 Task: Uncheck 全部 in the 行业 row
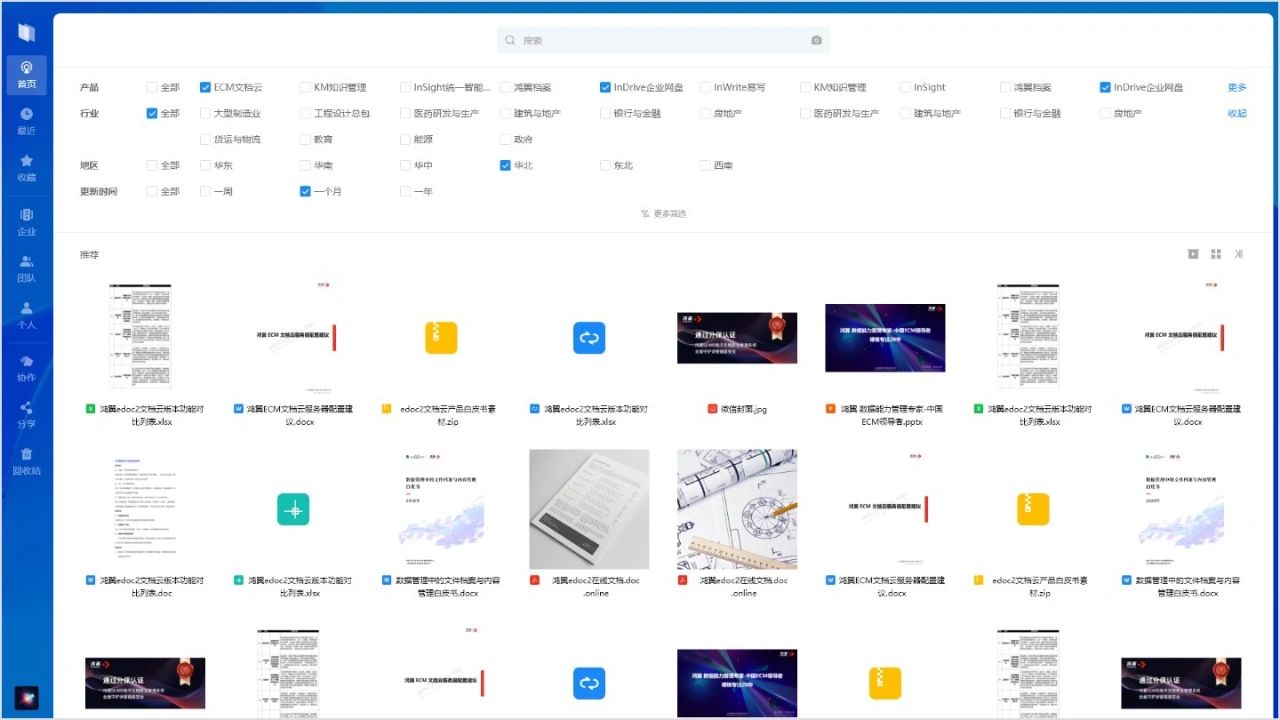coord(152,113)
